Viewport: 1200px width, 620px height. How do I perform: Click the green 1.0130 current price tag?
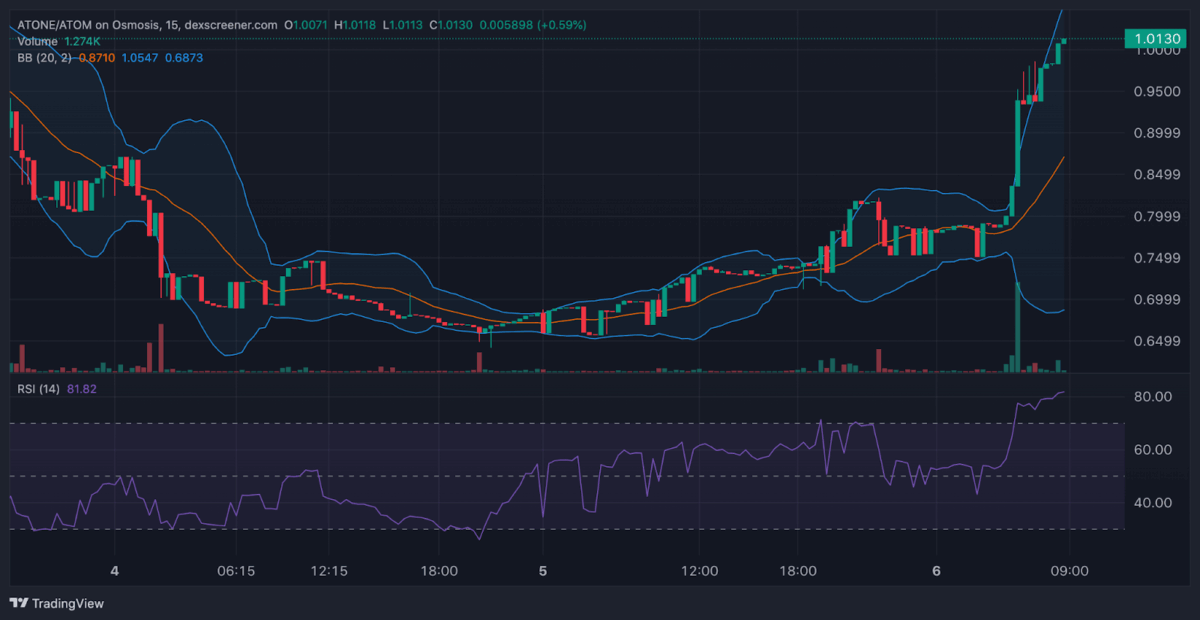pos(1155,39)
